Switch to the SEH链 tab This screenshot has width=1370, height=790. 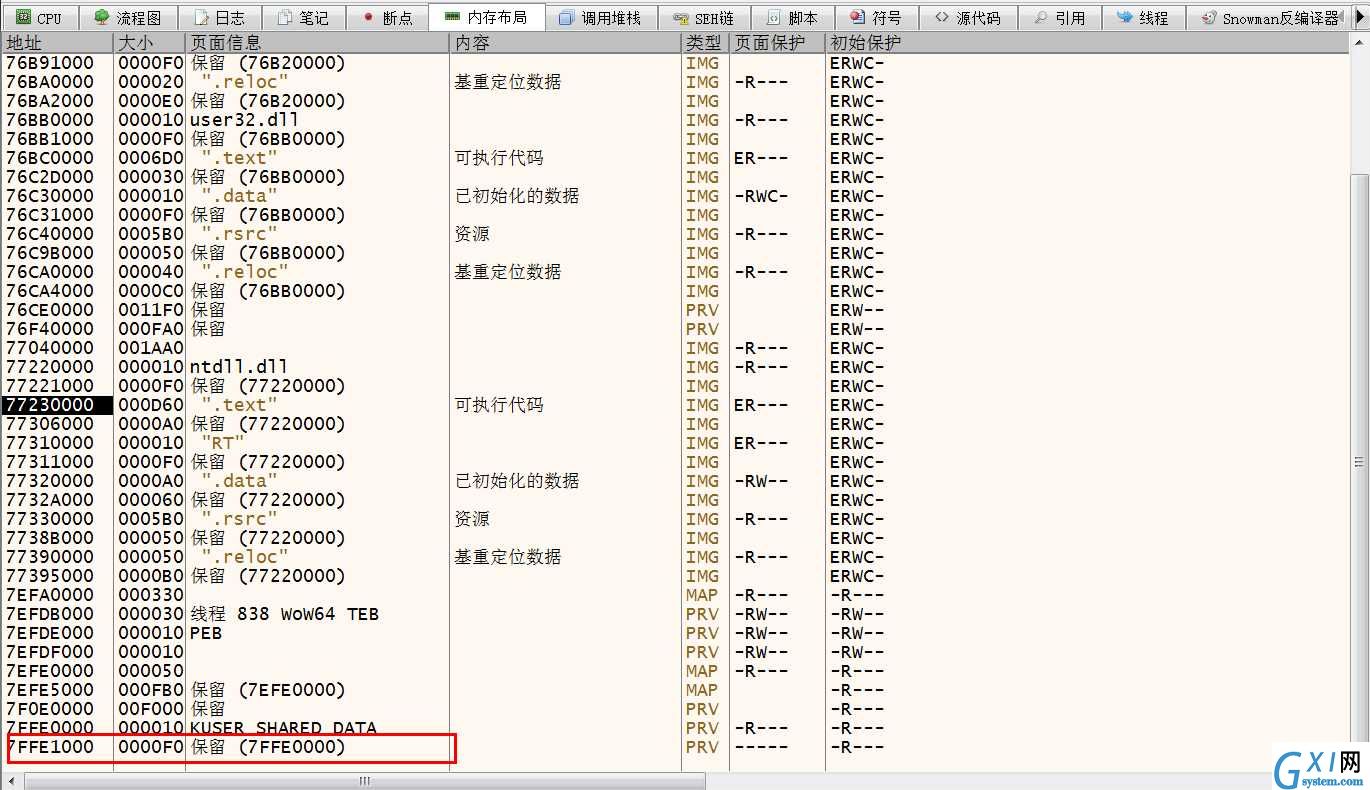tap(703, 18)
